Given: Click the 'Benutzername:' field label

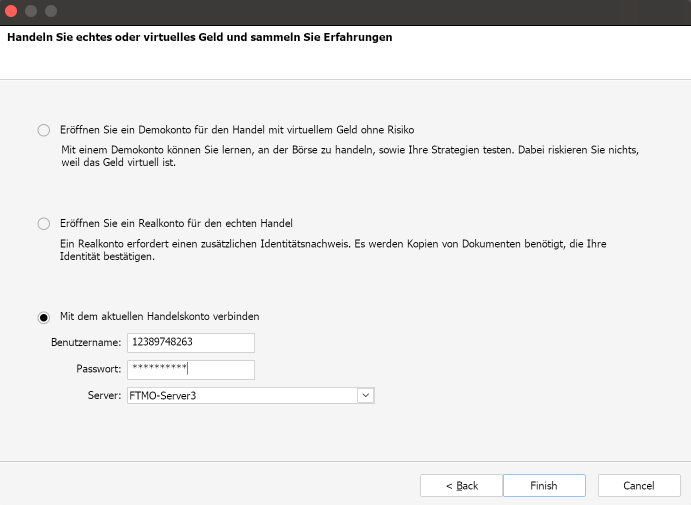Looking at the screenshot, I should point(86,343).
